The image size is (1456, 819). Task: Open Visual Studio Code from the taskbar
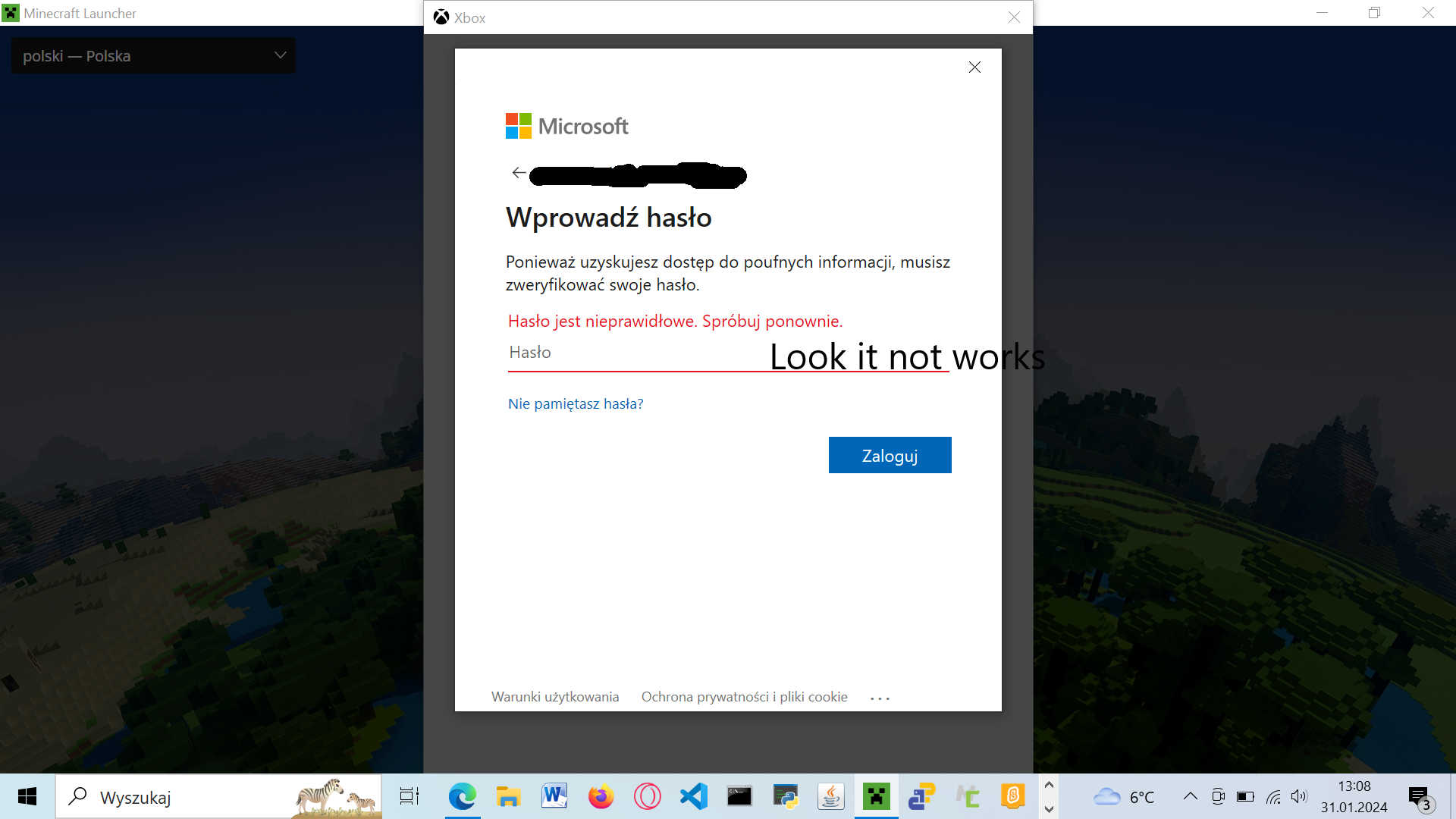[x=693, y=796]
